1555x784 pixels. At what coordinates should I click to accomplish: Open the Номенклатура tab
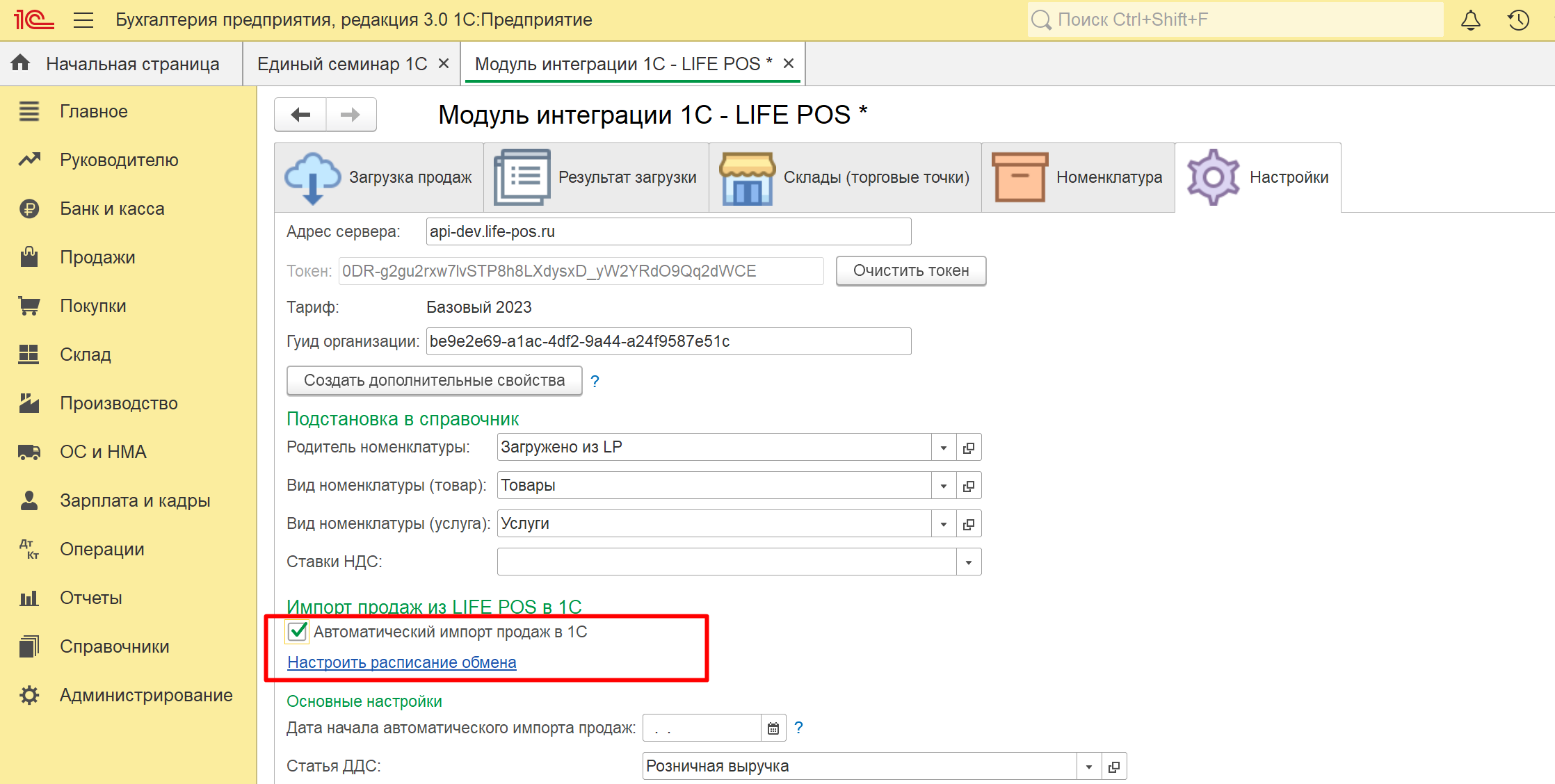click(x=1079, y=178)
